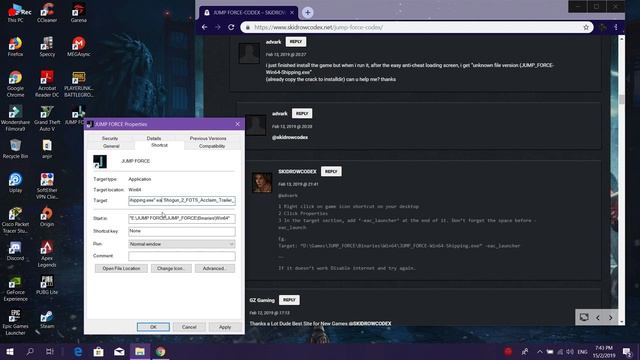This screenshot has height=360, width=640.
Task: Switch to the General tab in Properties
Action: tap(111, 146)
